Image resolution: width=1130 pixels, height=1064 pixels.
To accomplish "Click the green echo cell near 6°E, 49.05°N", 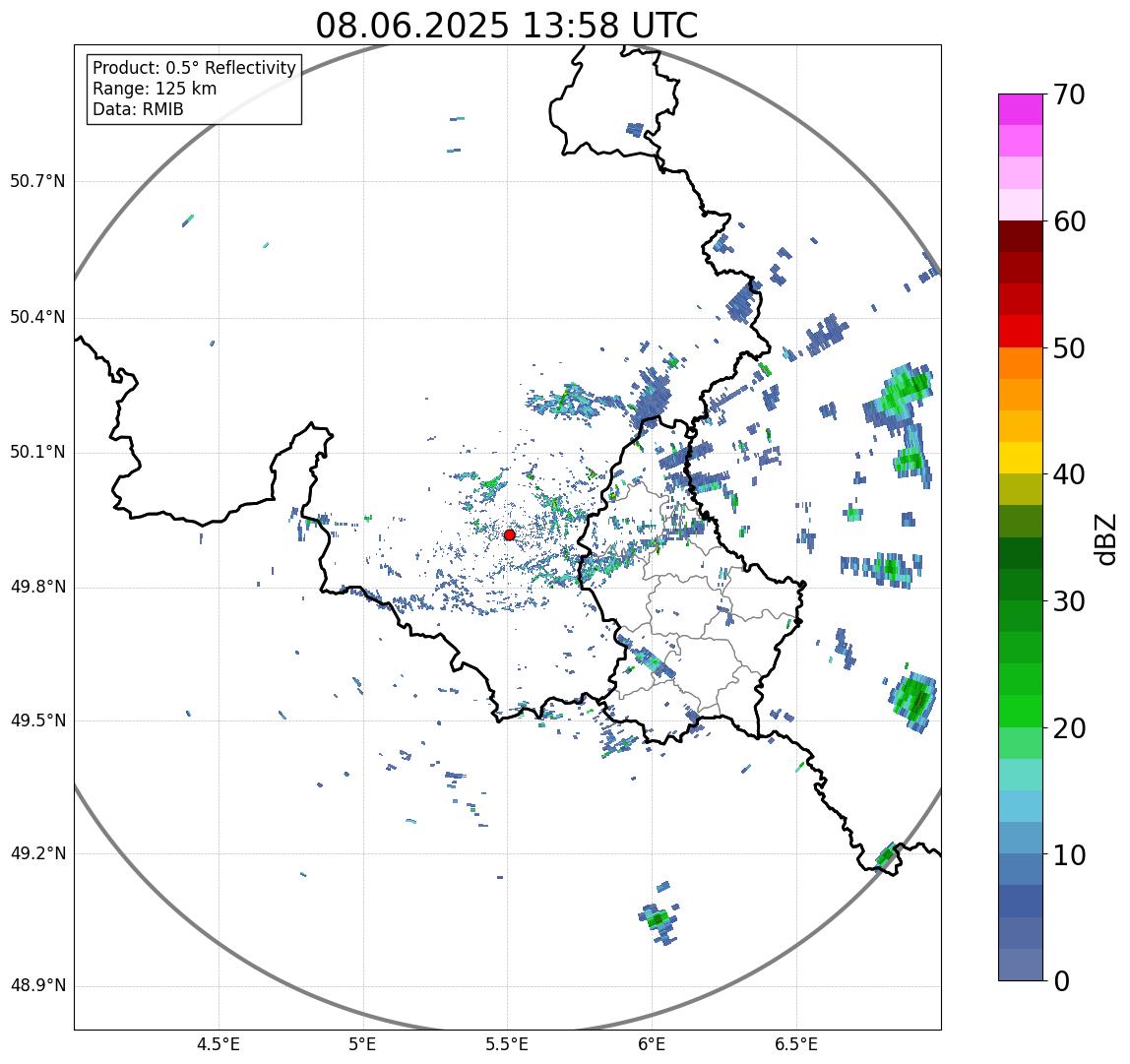I will click(x=659, y=919).
